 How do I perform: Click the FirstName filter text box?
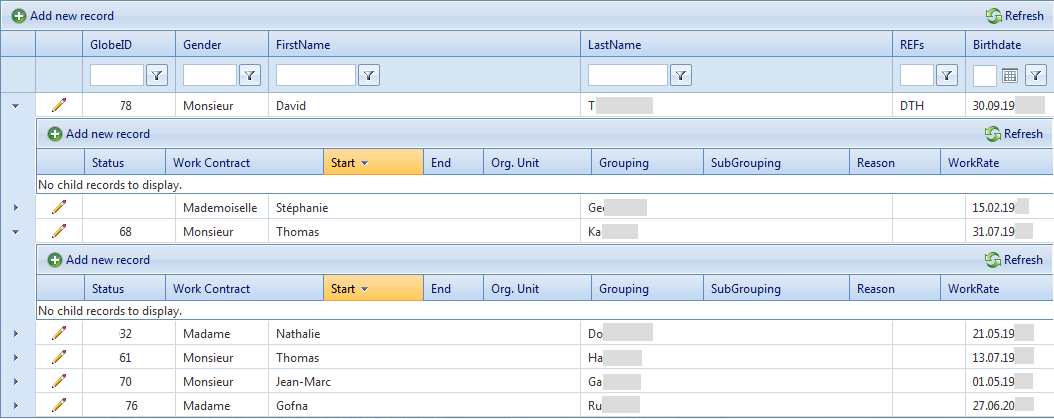pyautogui.click(x=315, y=75)
